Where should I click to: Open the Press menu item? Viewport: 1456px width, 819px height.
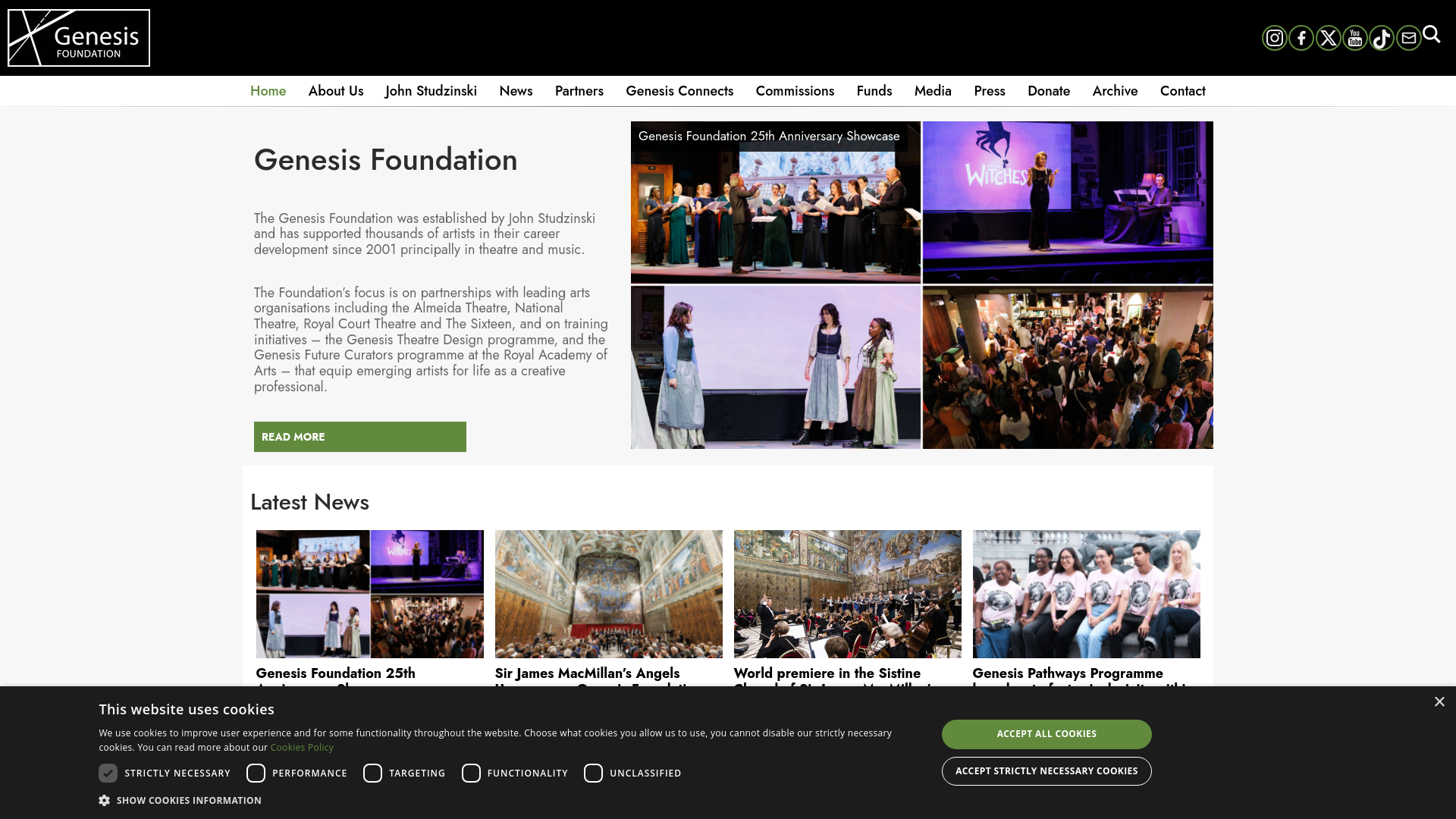990,91
